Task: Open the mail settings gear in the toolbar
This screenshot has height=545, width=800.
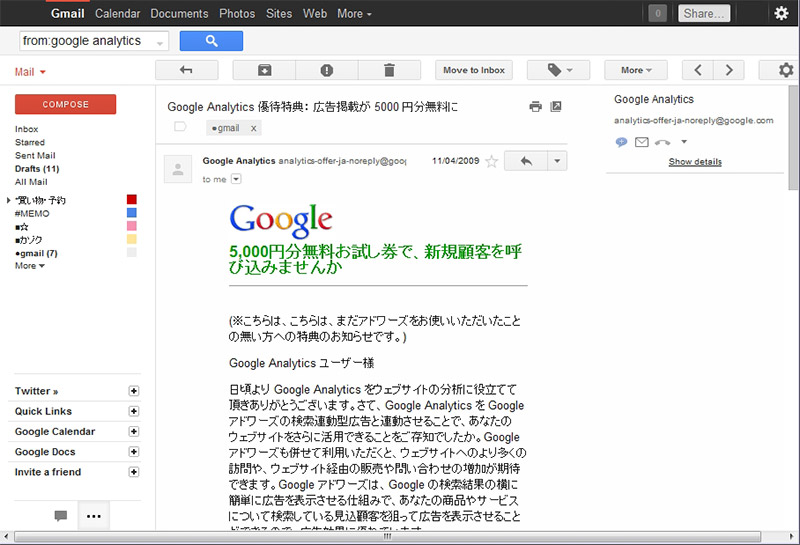Action: (x=785, y=70)
